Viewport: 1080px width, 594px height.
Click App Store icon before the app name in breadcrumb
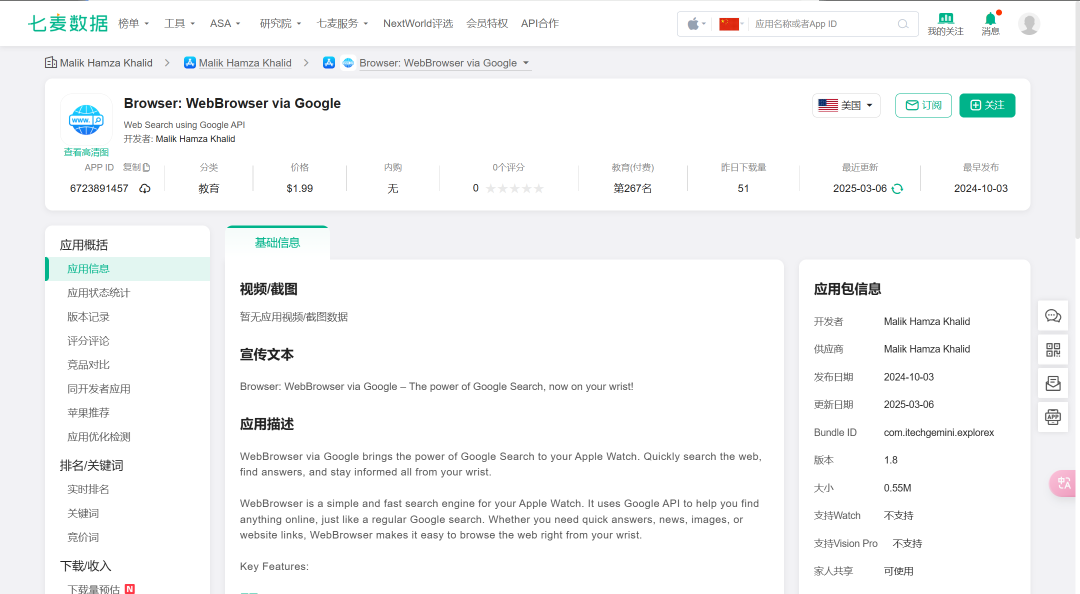click(x=329, y=63)
